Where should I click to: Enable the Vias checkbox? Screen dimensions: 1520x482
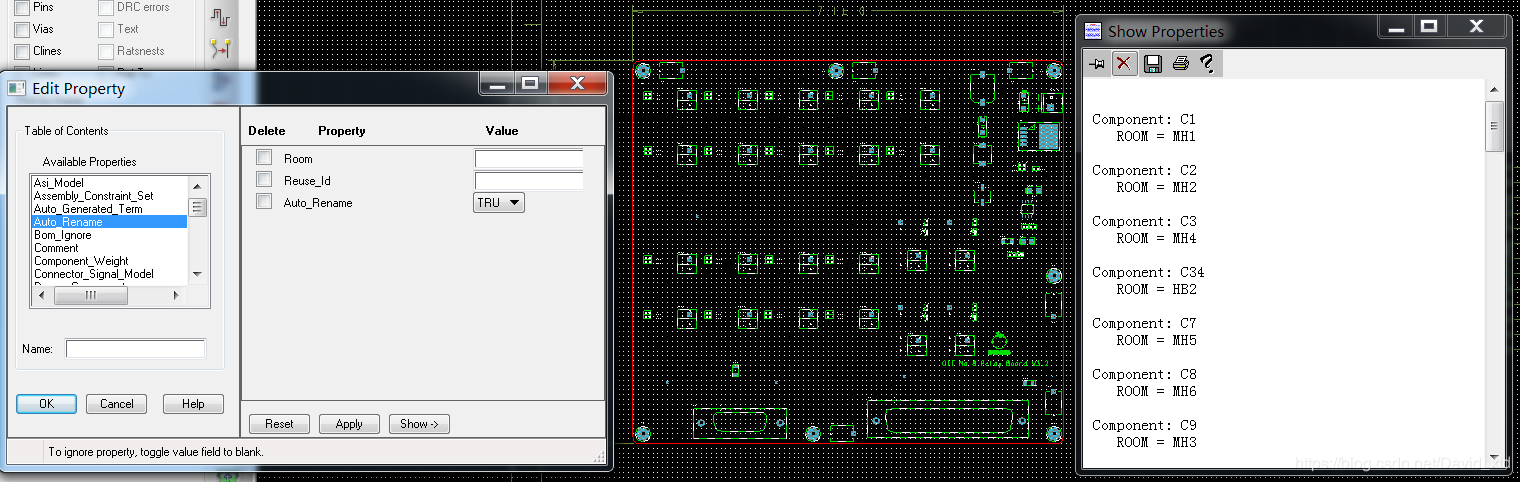pos(22,29)
